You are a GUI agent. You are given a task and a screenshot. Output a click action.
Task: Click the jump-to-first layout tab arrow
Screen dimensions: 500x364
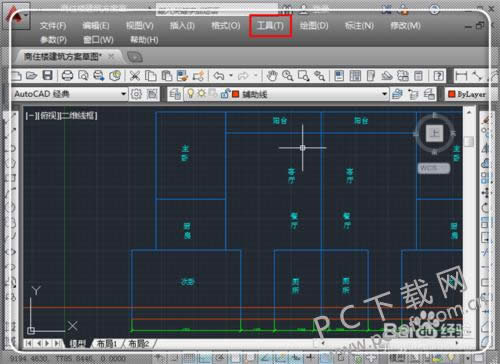[x=29, y=343]
